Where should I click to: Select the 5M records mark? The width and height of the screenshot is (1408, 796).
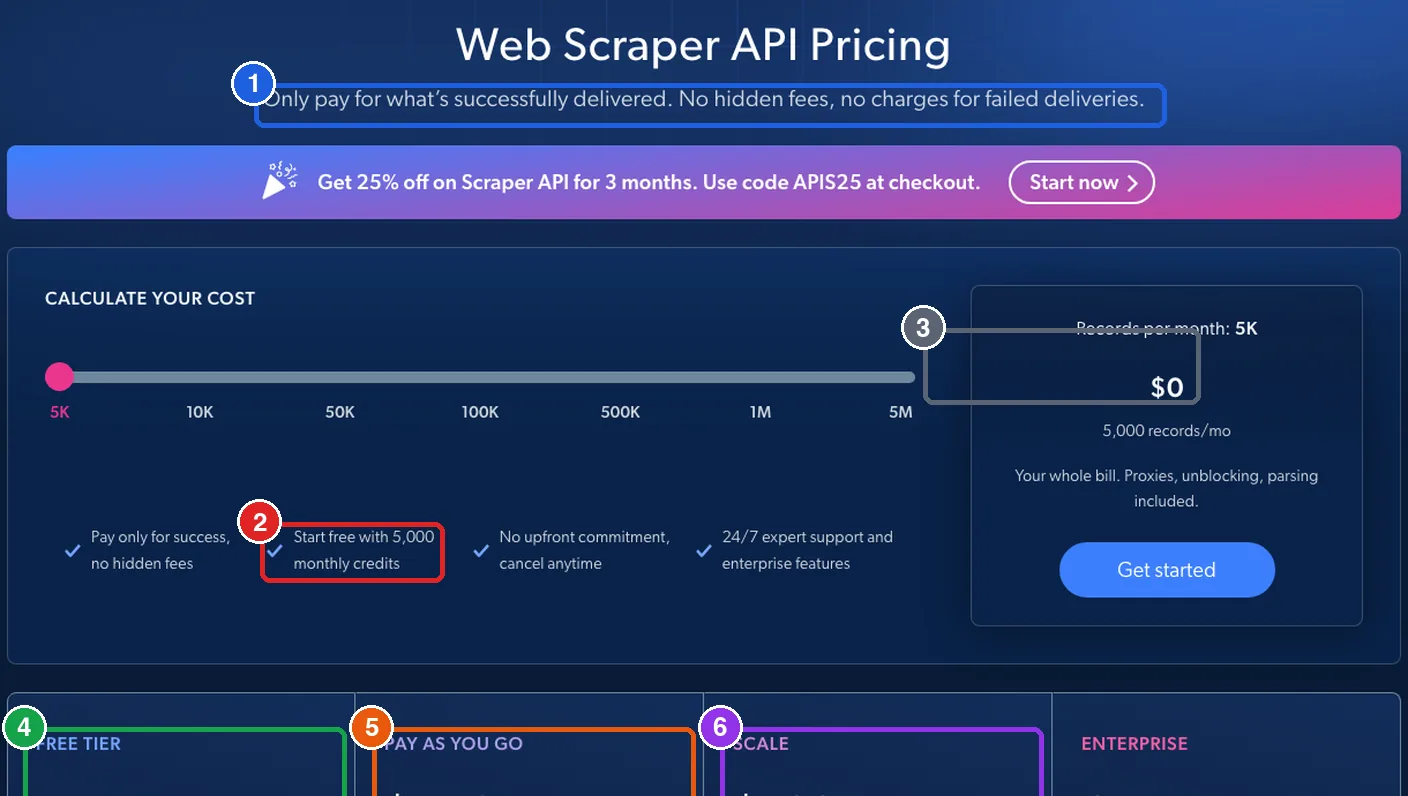click(901, 412)
